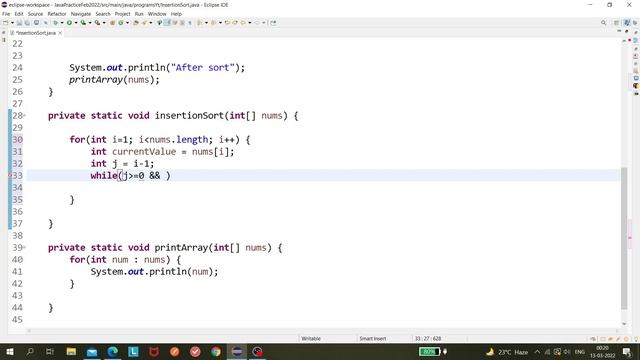Click the External Tools run icon
The width and height of the screenshot is (640, 360).
pos(98,23)
